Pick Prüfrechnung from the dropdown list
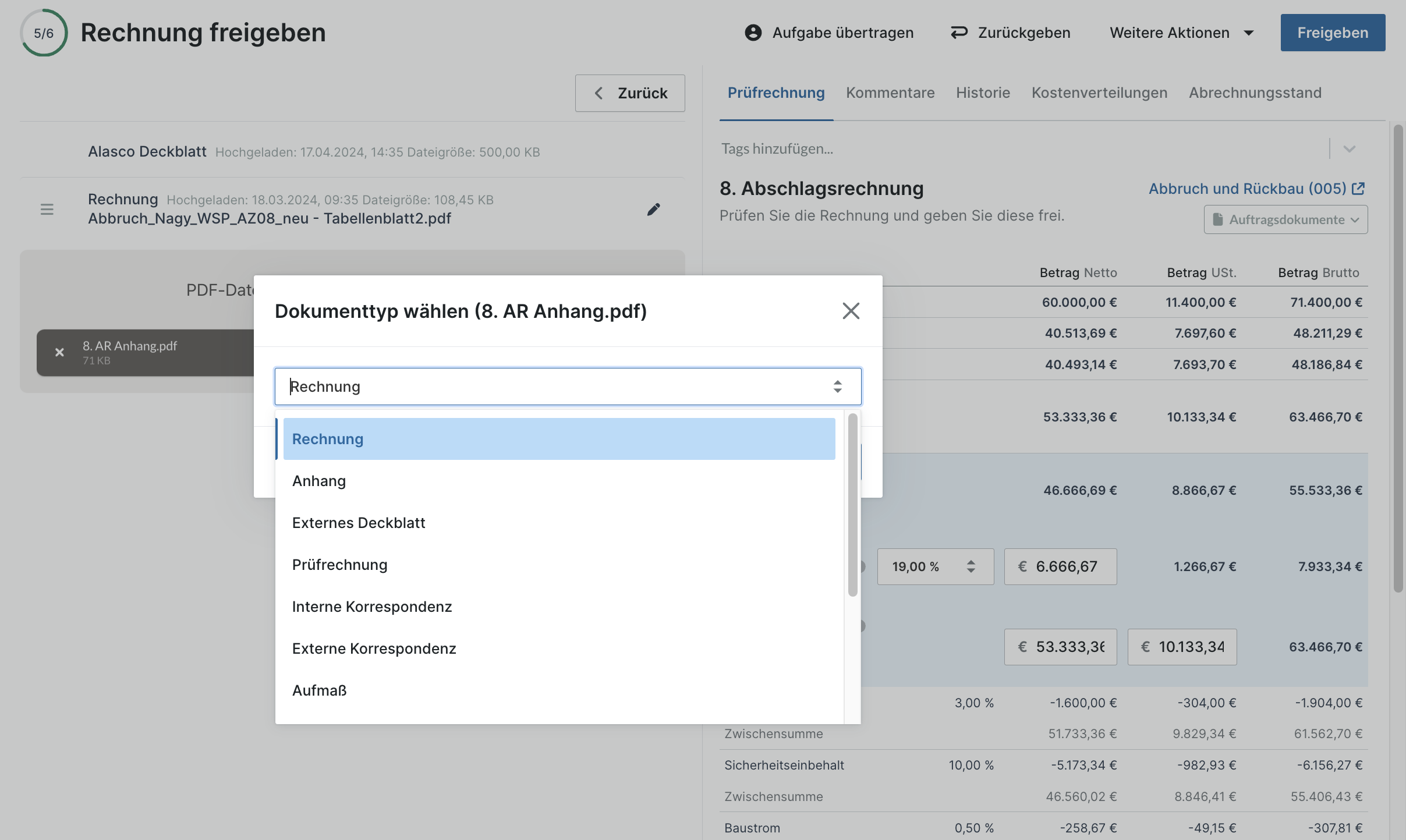 (x=559, y=565)
